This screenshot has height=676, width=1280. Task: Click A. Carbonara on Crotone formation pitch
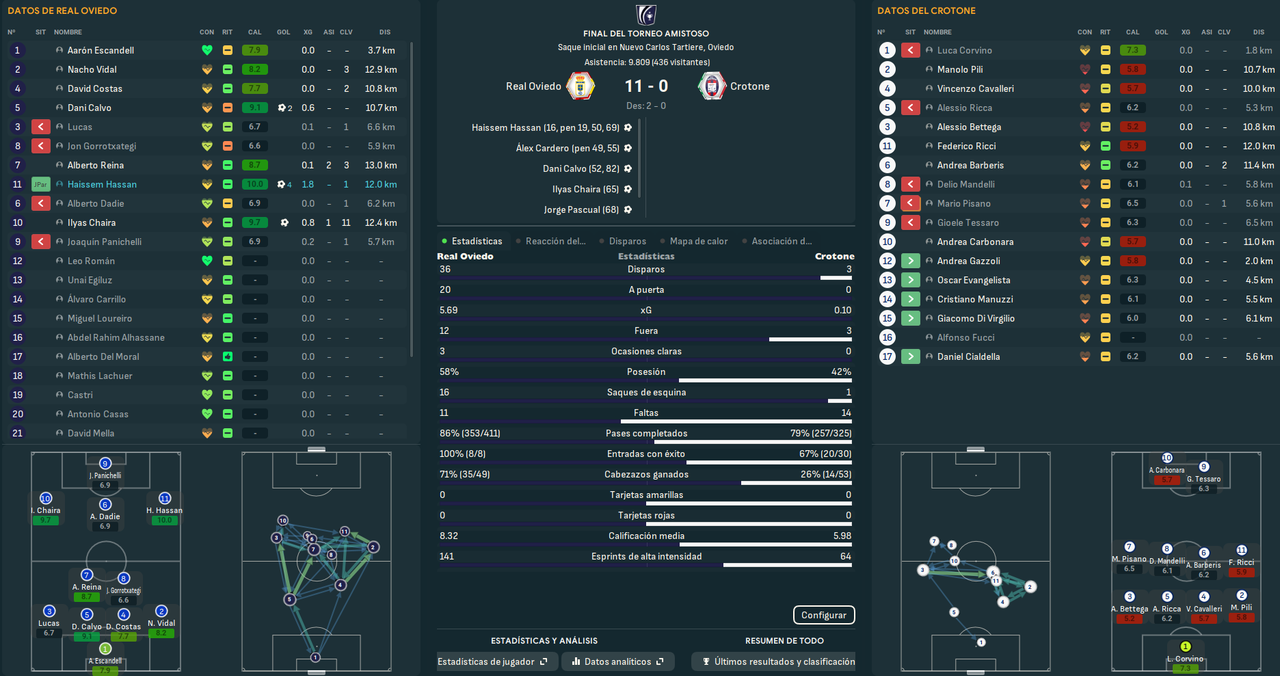(1166, 469)
